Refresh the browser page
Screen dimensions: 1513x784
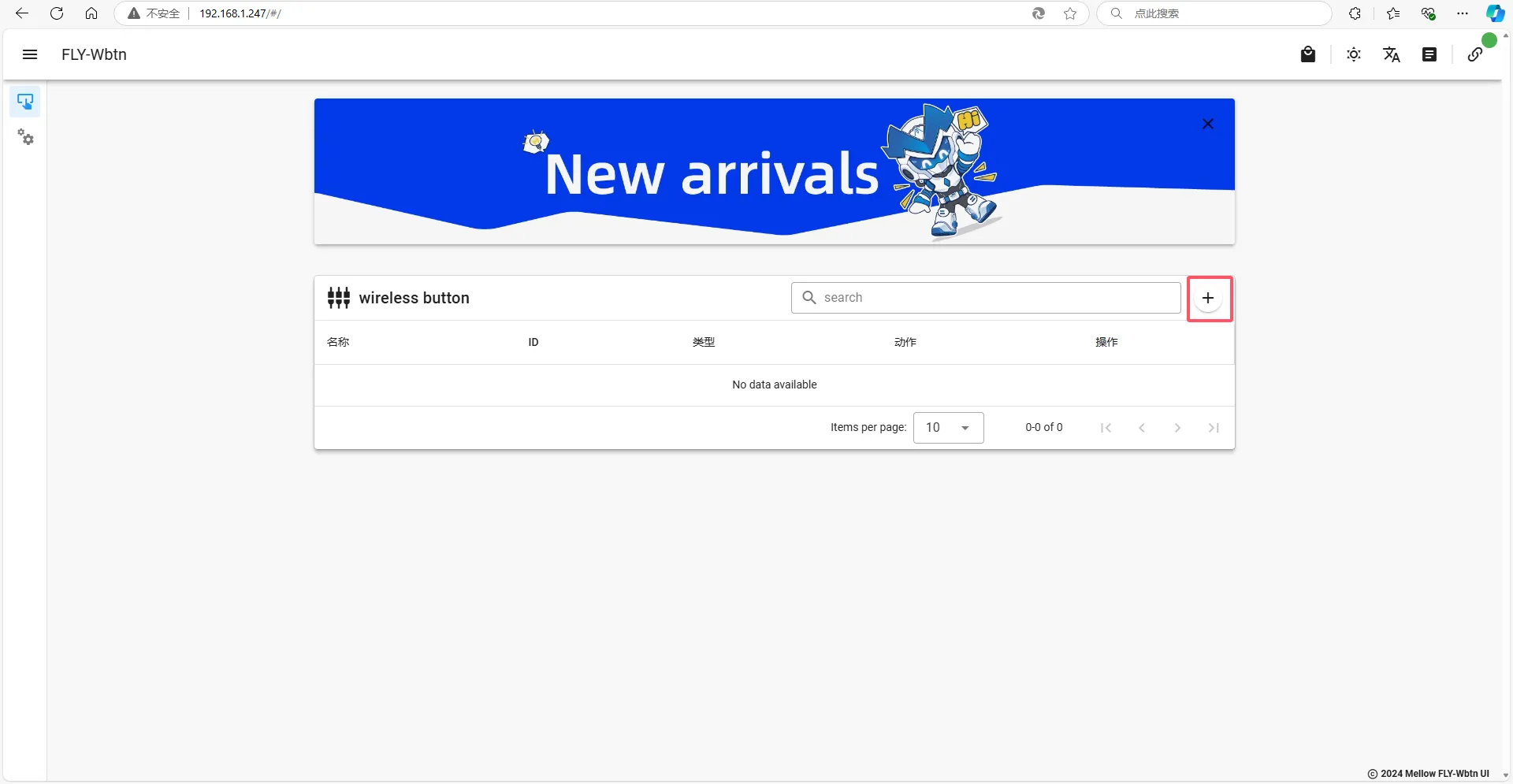[x=57, y=13]
